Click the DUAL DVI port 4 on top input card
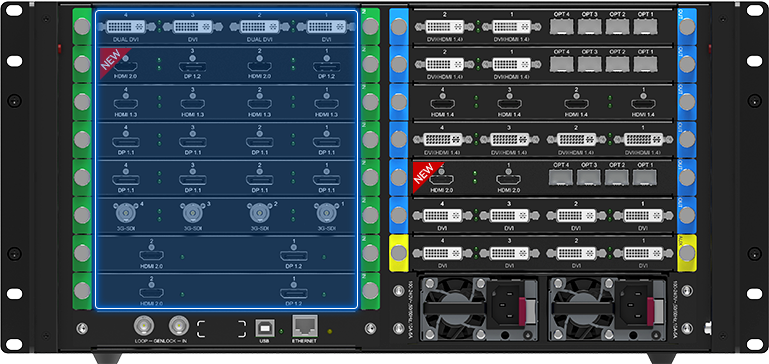The height and width of the screenshot is (364, 769). click(x=125, y=26)
